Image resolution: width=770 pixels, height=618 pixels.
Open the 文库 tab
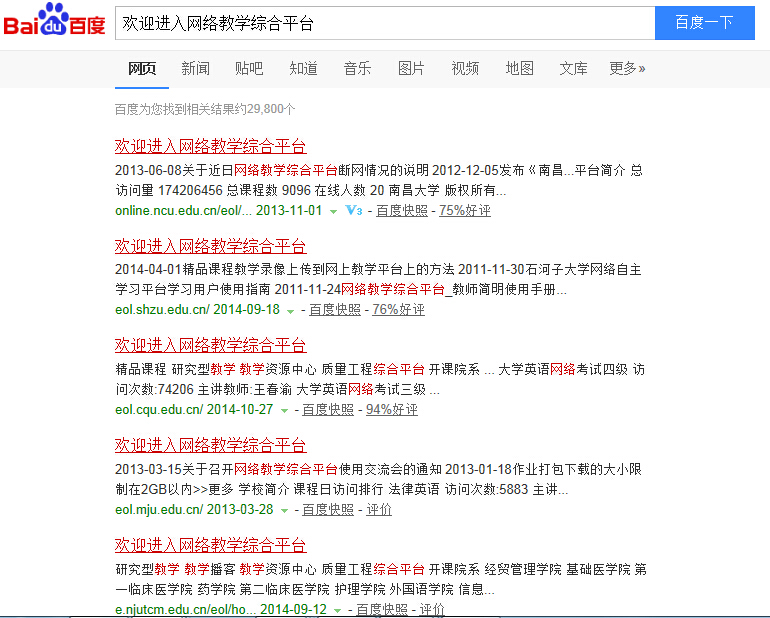click(573, 68)
